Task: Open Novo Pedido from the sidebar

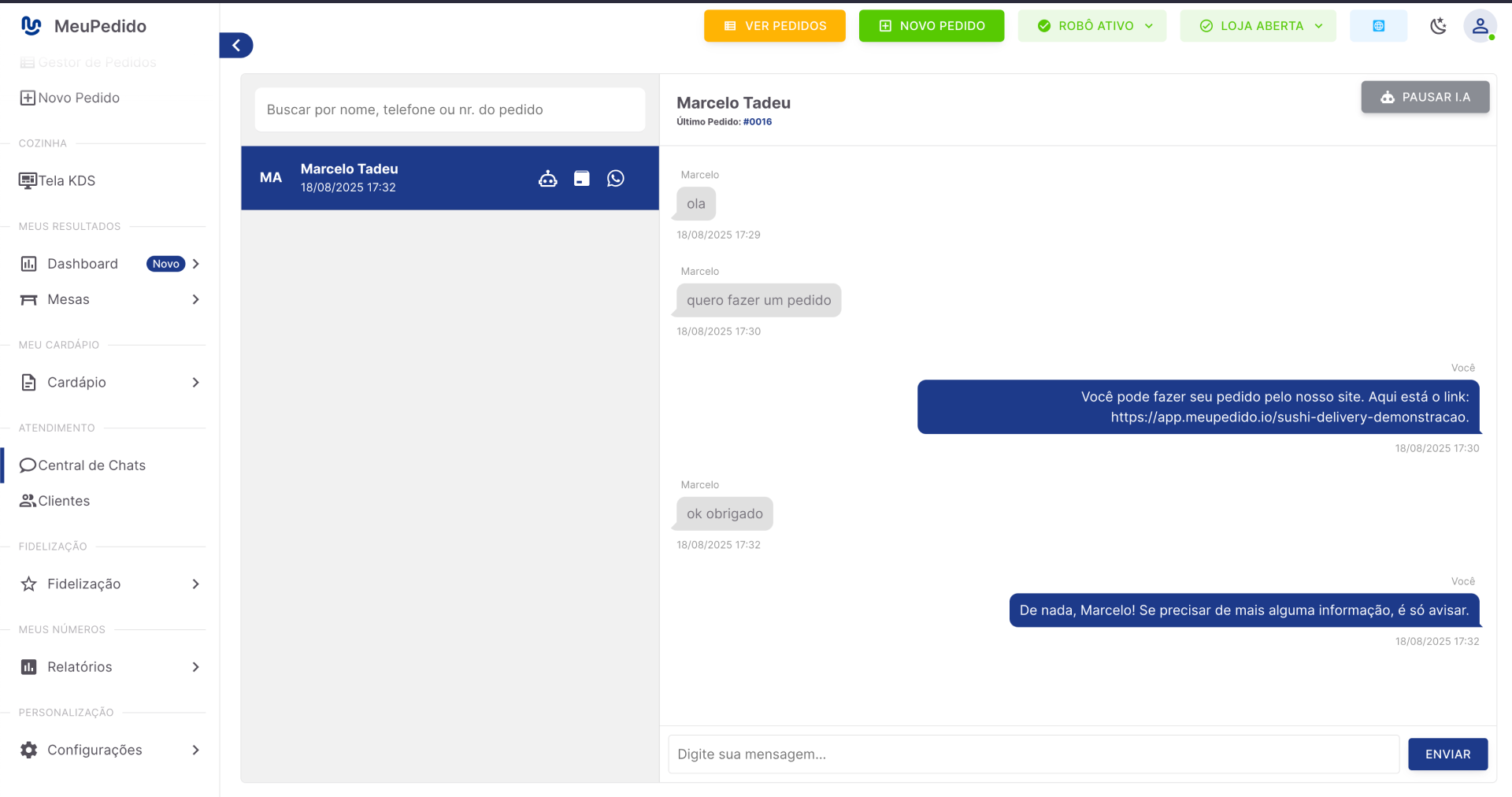Action: tap(79, 98)
